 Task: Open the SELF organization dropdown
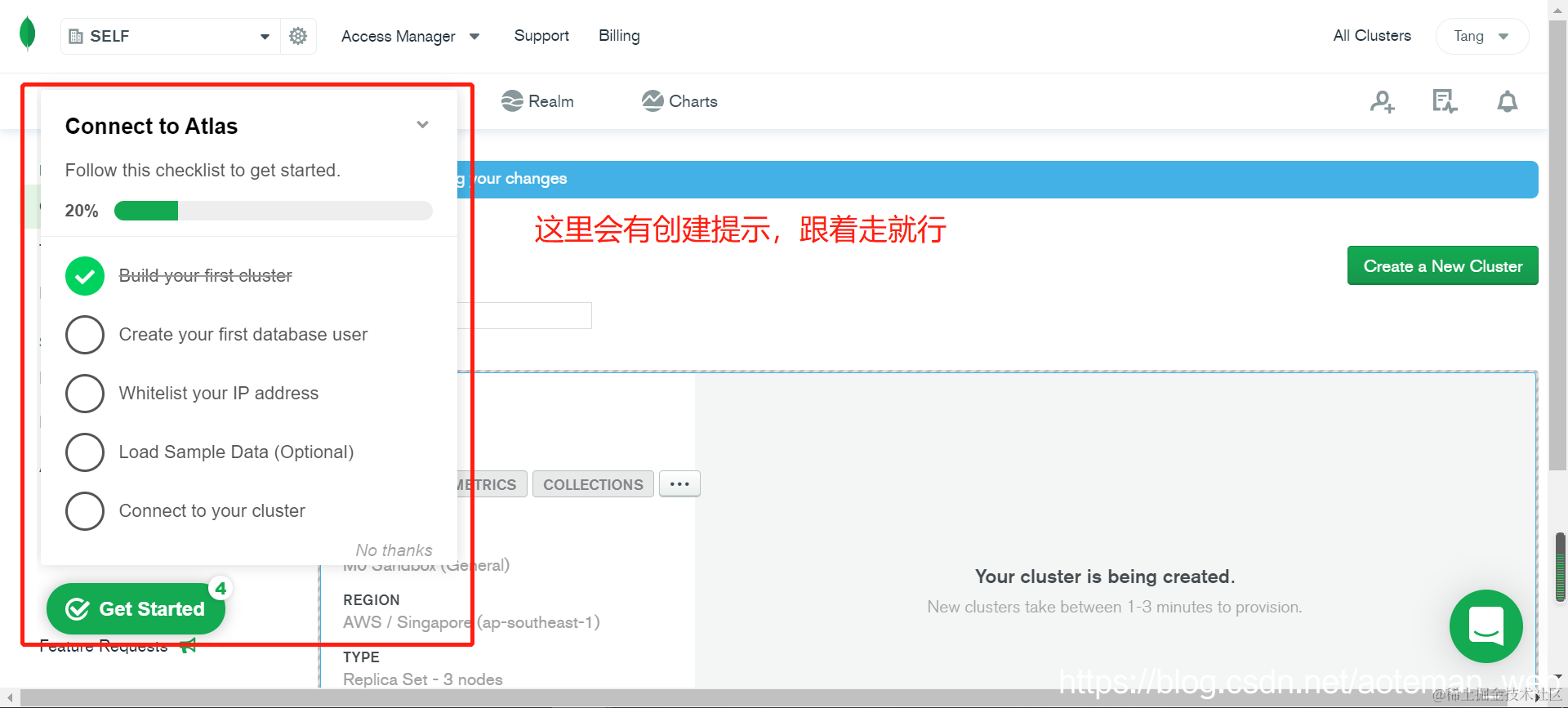pyautogui.click(x=171, y=36)
